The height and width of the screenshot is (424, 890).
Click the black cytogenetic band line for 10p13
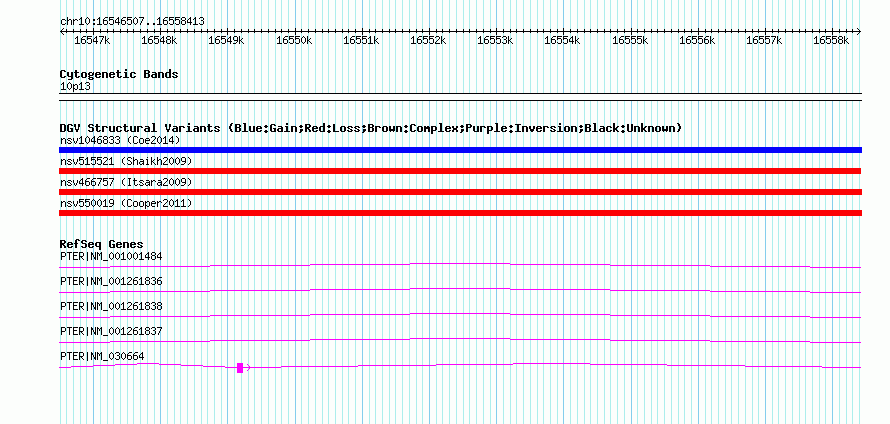tap(460, 96)
